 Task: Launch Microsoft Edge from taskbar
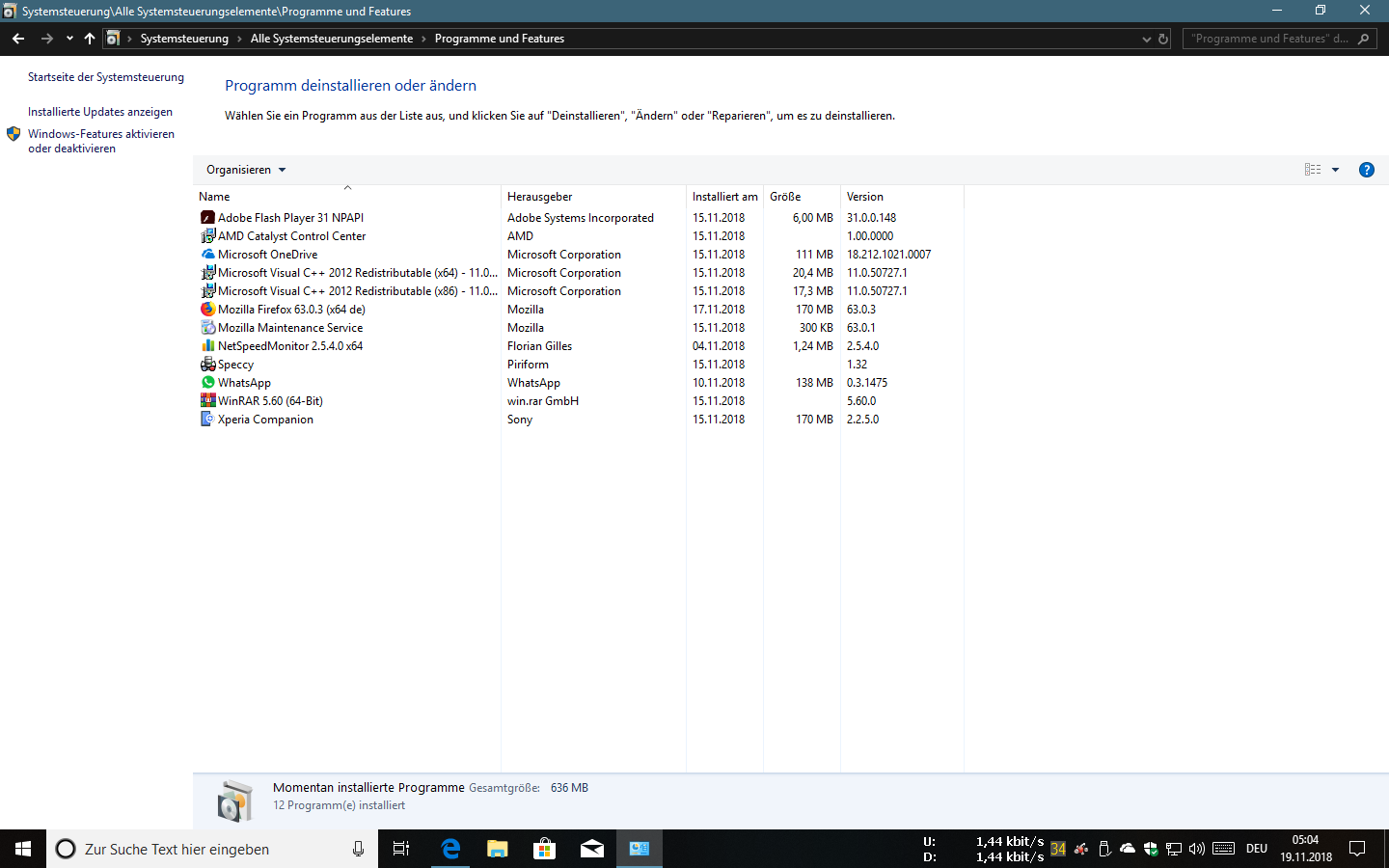(449, 849)
